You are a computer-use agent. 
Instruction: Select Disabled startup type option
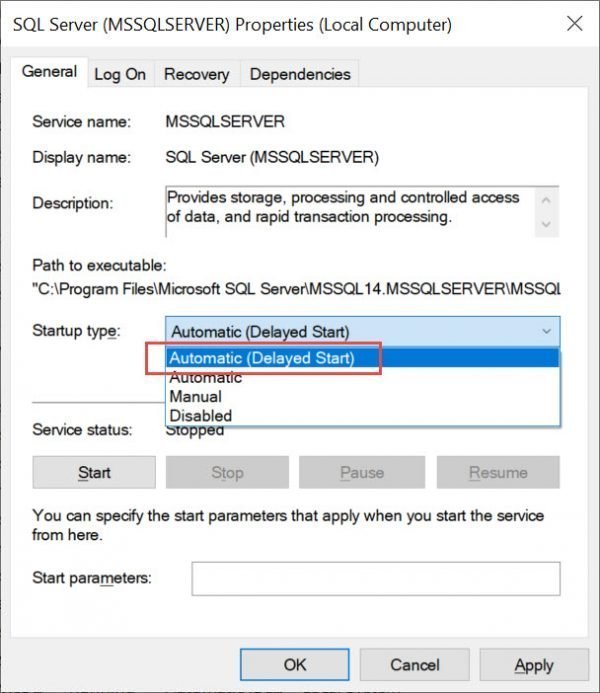click(200, 415)
